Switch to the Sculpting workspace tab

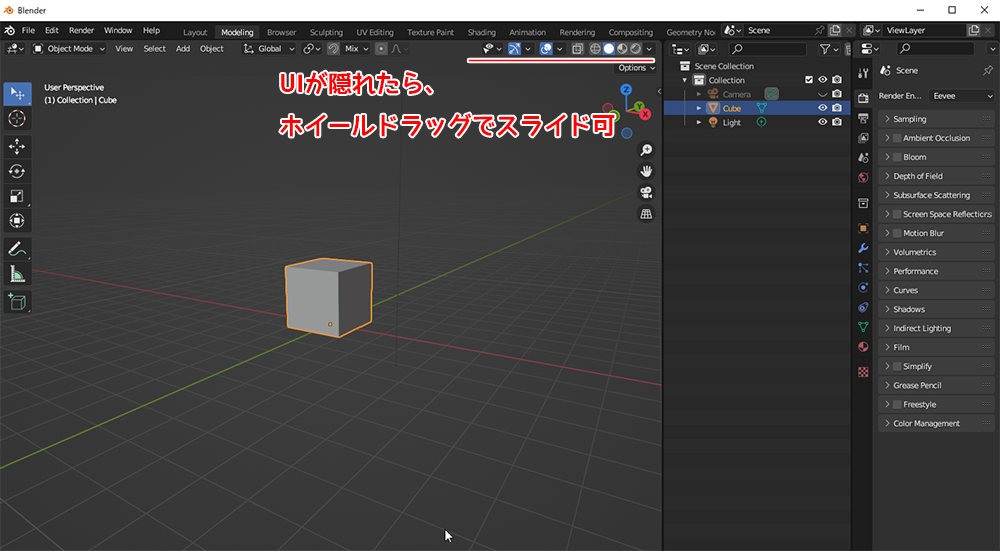click(x=325, y=32)
